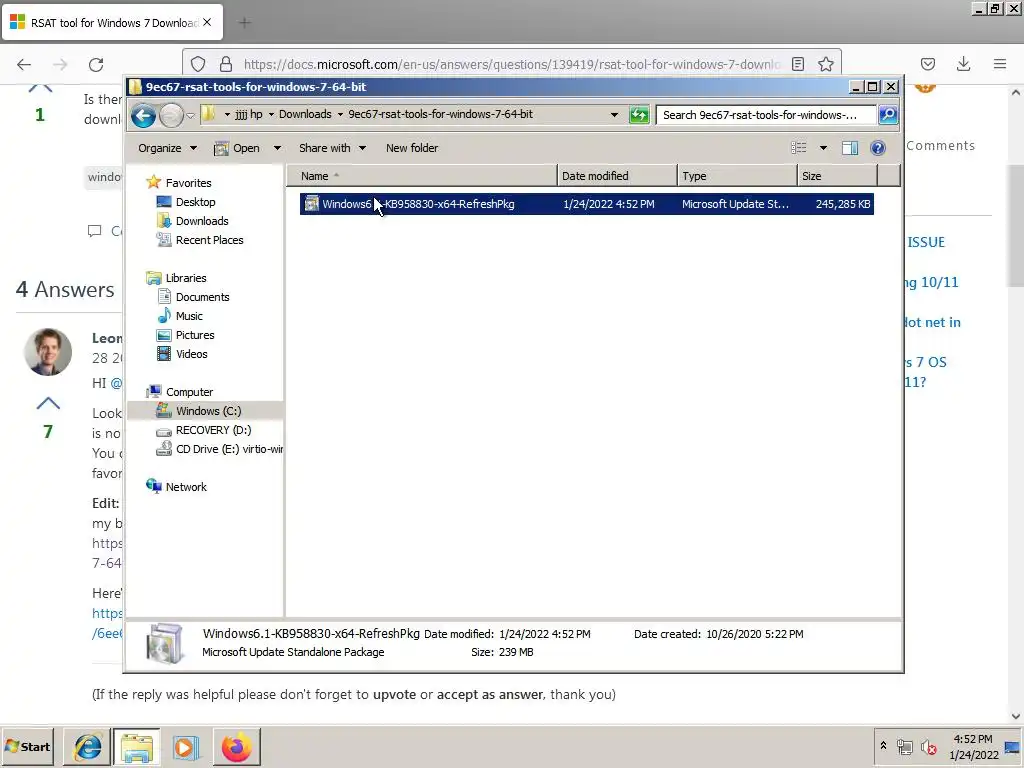This screenshot has height=768, width=1024.
Task: Open Explorer recent pages dropdown arrow
Action: 190,116
